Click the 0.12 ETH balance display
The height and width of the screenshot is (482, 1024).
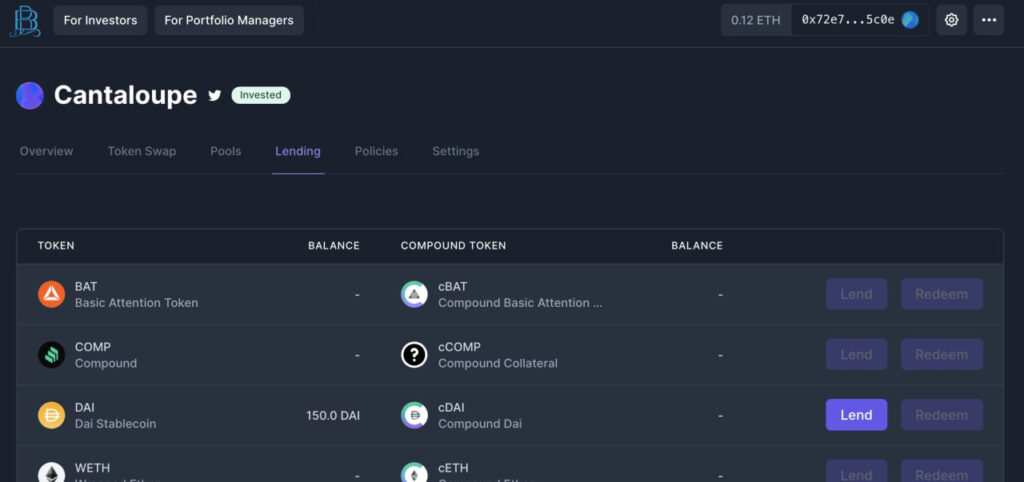tap(756, 20)
